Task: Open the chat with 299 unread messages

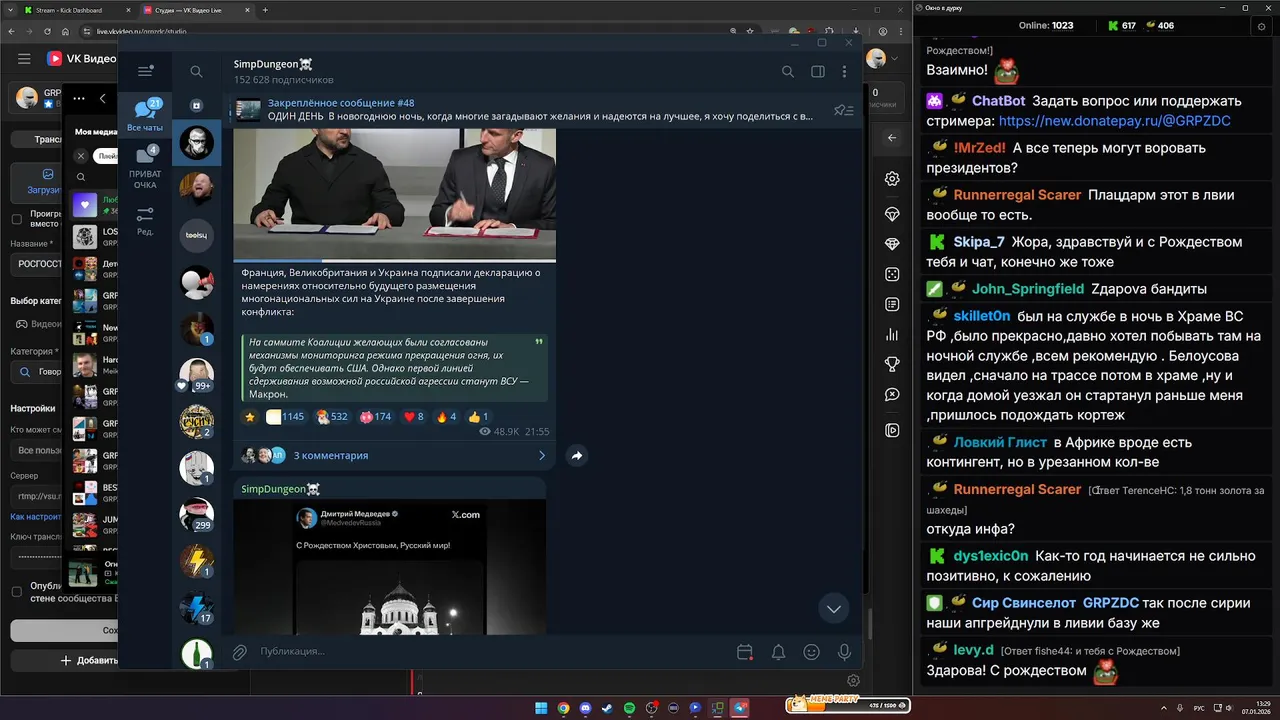Action: coord(197,515)
